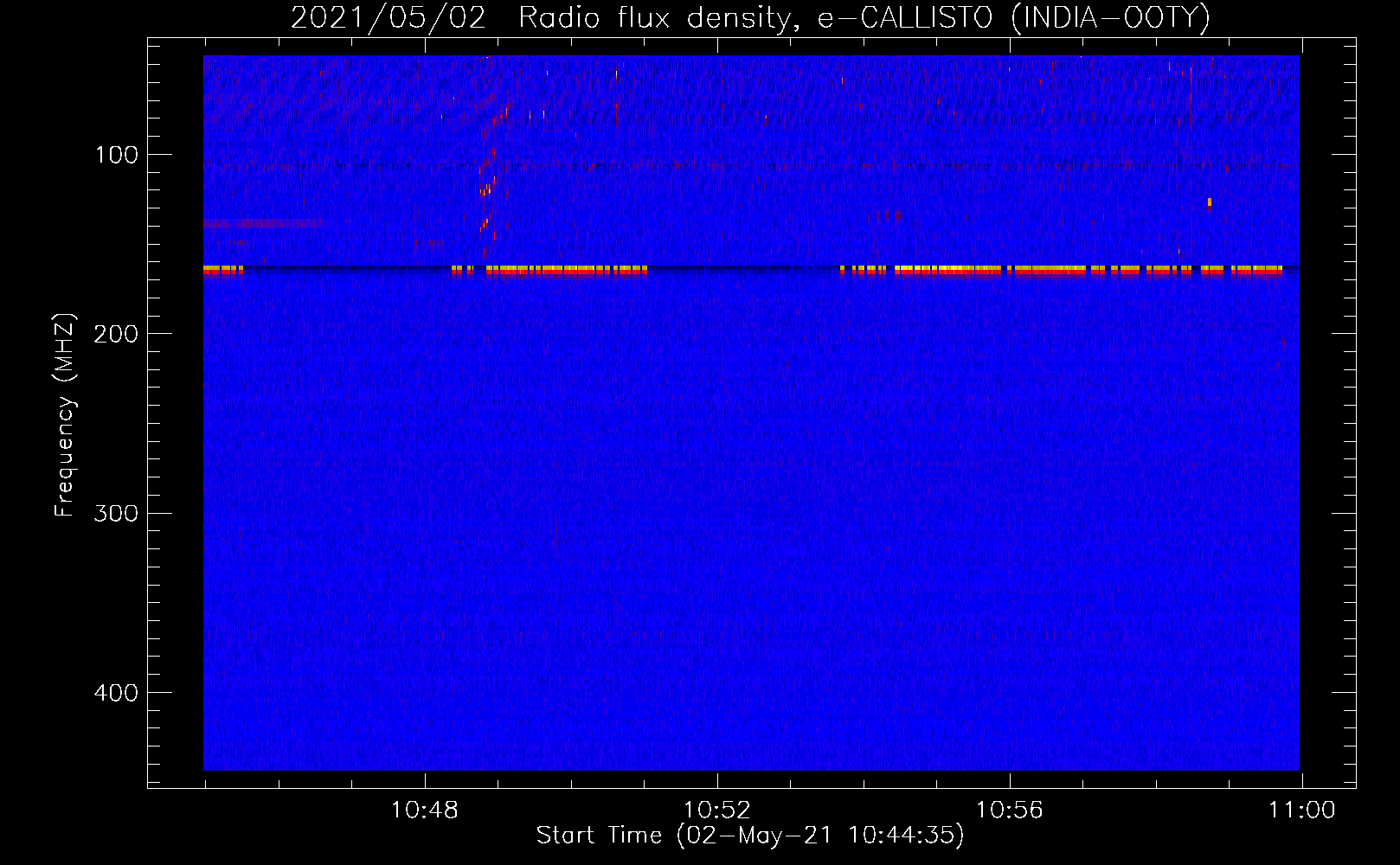1400x865 pixels.
Task: Click the 10:52 time tick label
Action: click(716, 811)
